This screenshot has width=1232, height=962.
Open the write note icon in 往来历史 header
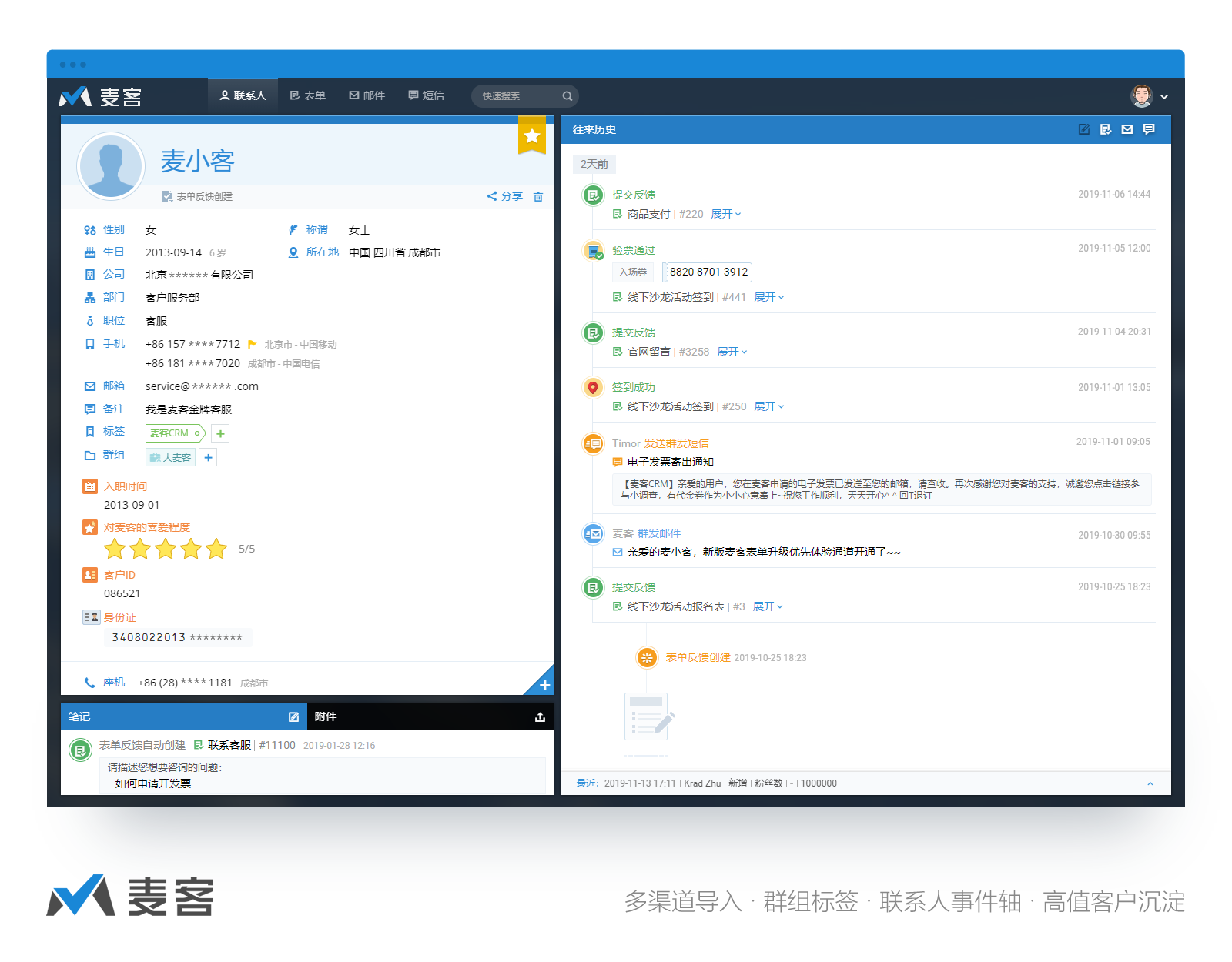(x=1083, y=129)
